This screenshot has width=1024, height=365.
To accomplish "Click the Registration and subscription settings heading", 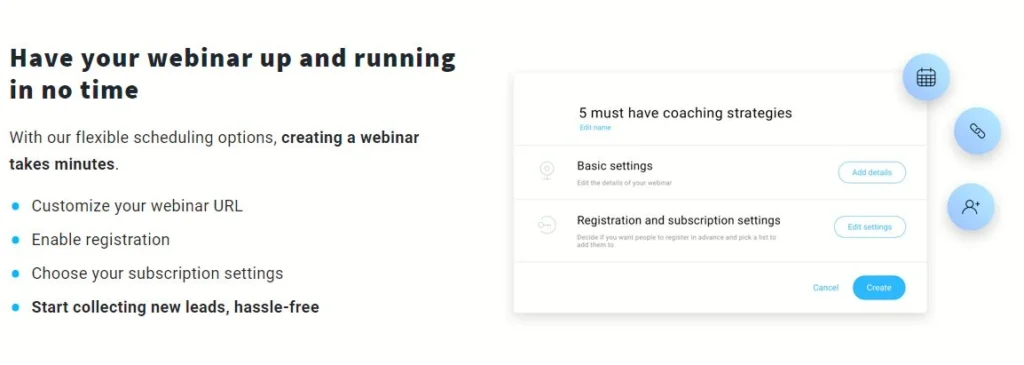I will [679, 220].
